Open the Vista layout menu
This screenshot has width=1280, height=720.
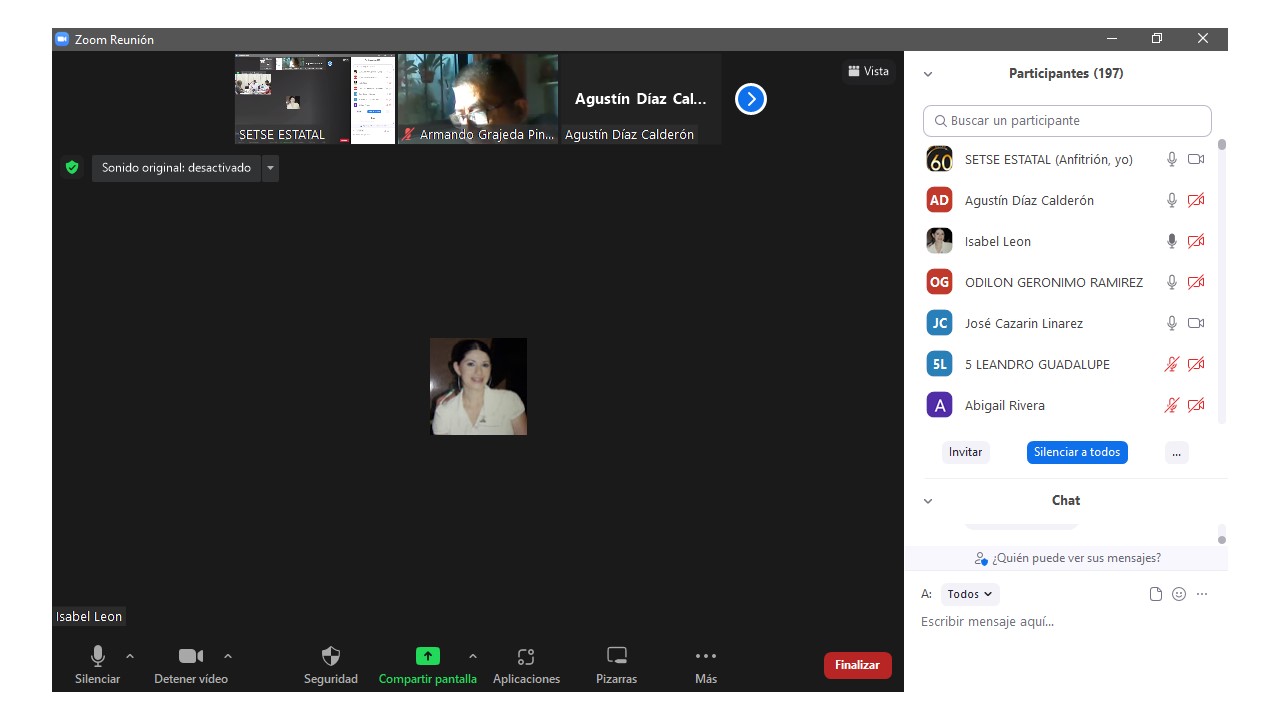coord(869,71)
